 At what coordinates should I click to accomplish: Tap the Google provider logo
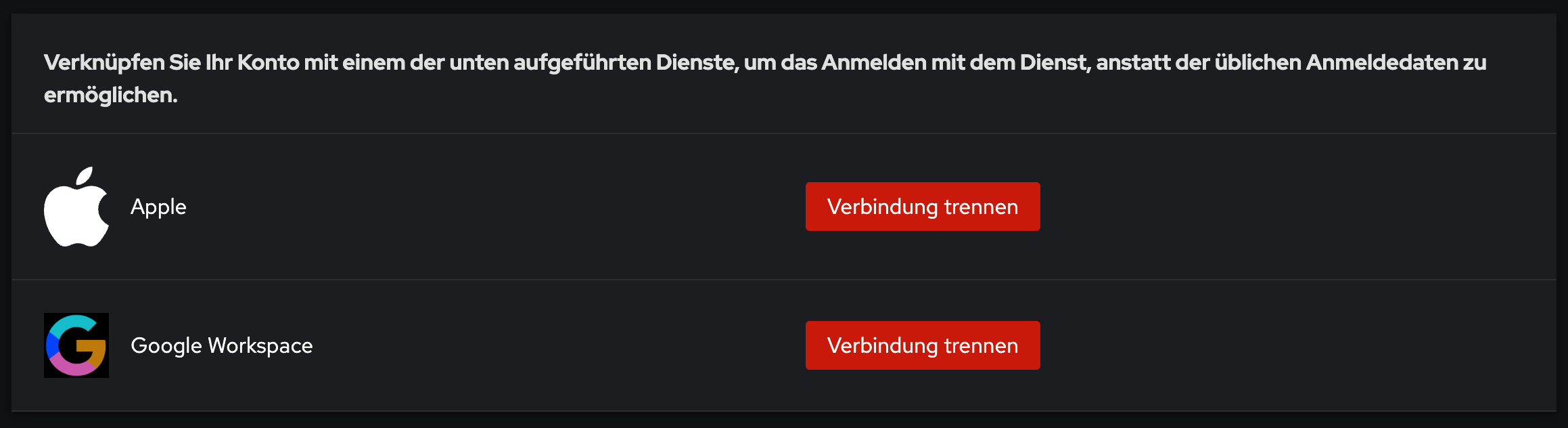pyautogui.click(x=76, y=345)
